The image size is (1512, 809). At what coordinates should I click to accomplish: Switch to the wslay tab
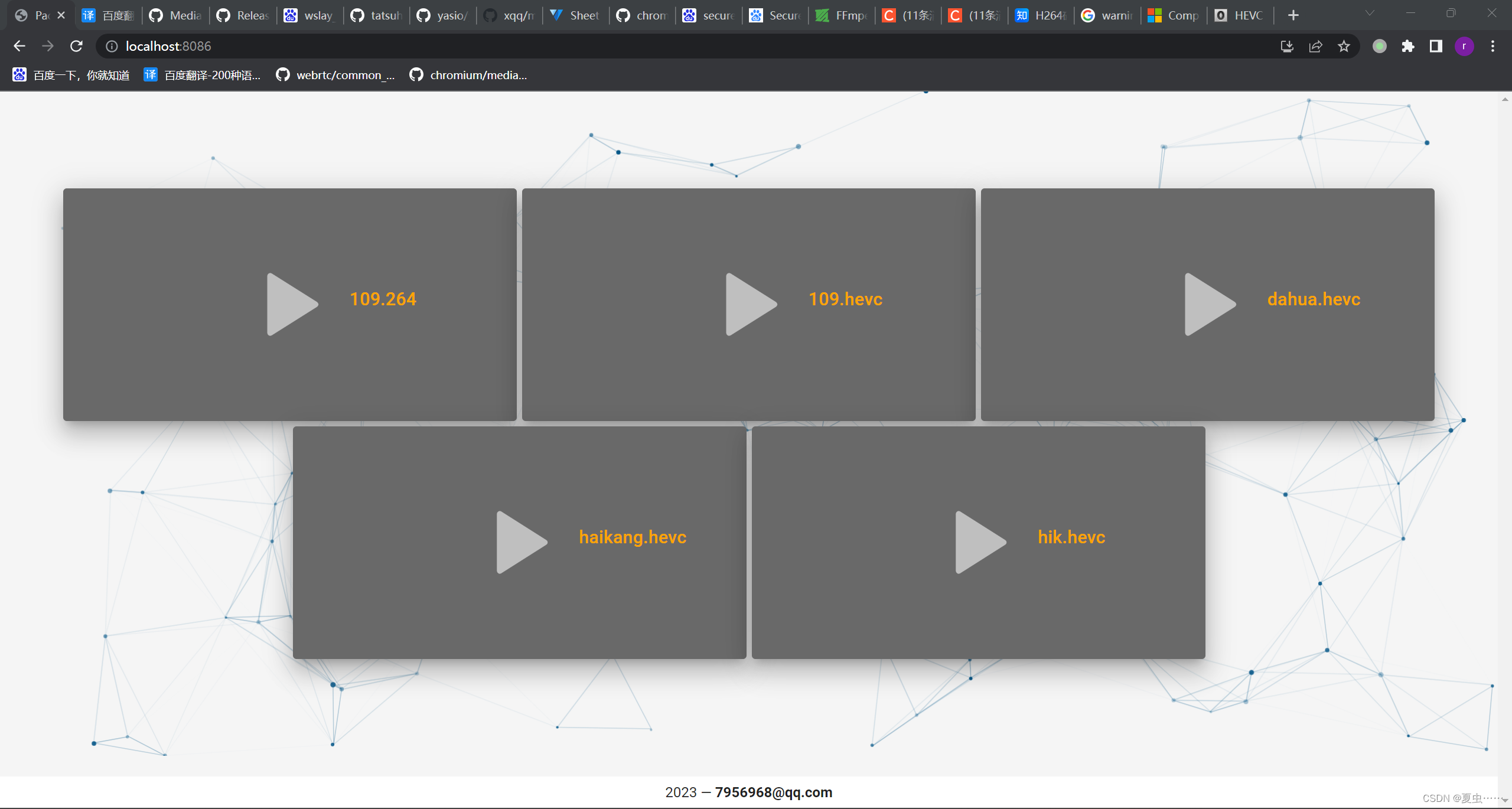[309, 15]
